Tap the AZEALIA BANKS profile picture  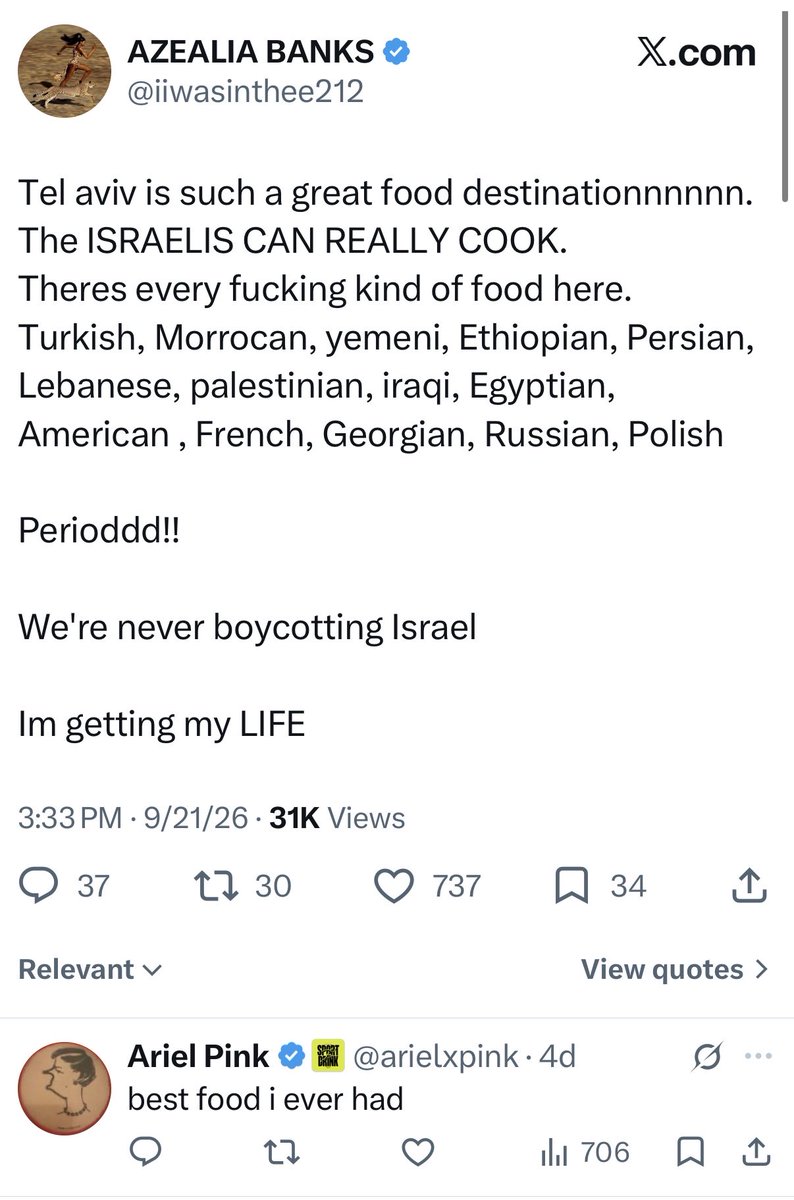[x=65, y=70]
